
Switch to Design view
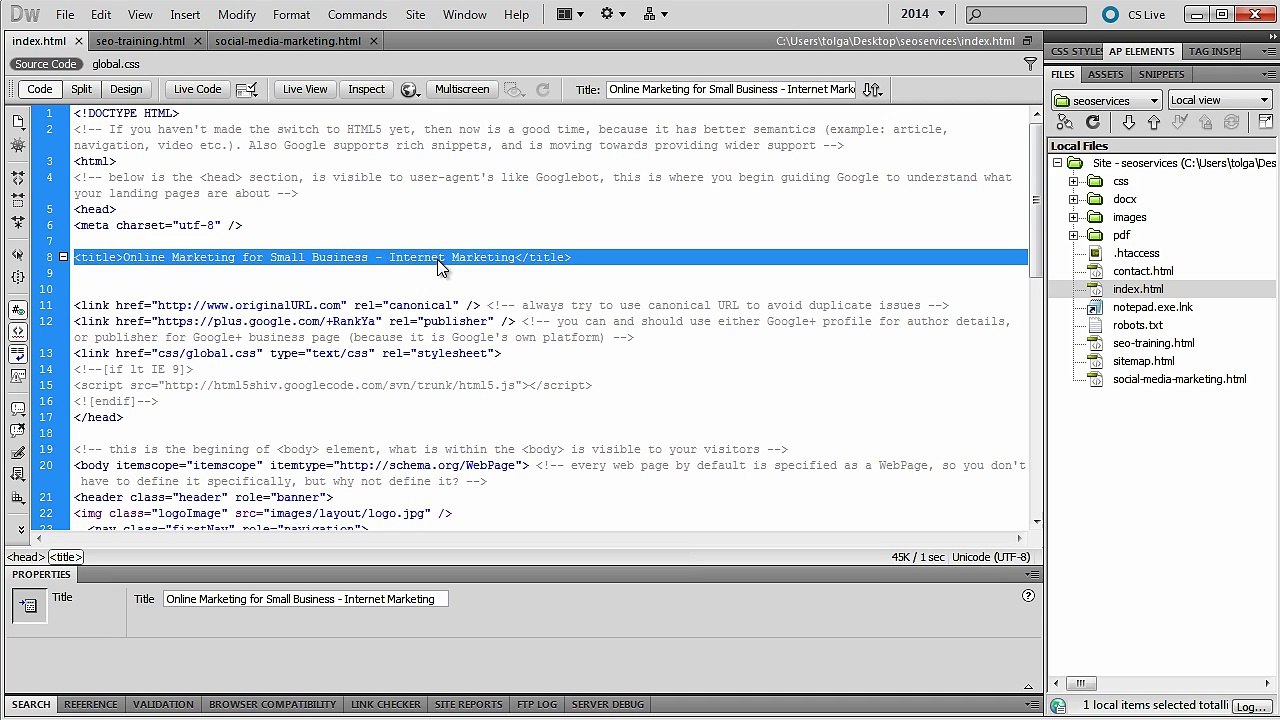(x=126, y=90)
